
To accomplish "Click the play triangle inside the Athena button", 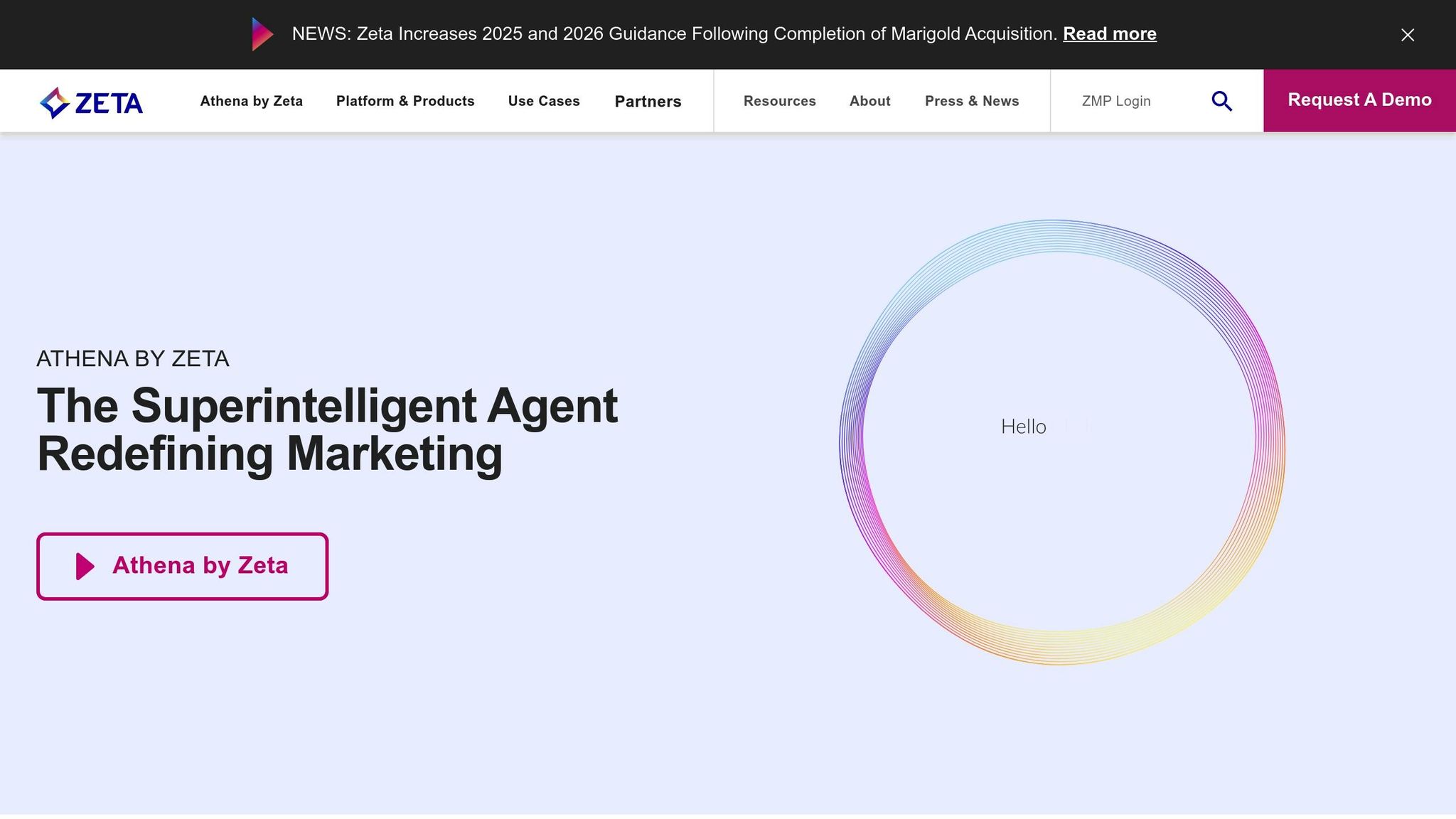I will (85, 566).
